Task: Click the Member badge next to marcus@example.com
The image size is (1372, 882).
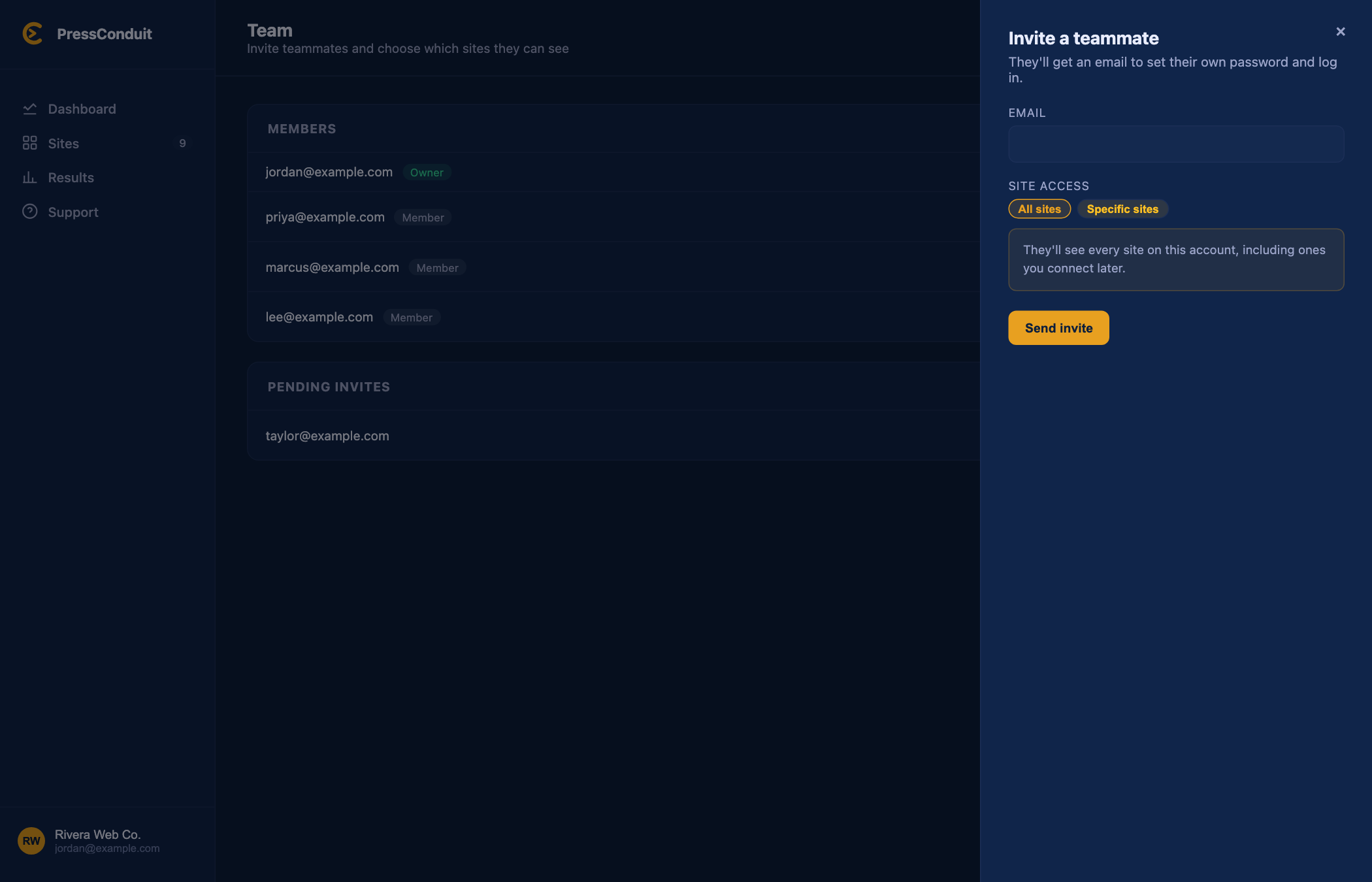Action: [x=437, y=268]
